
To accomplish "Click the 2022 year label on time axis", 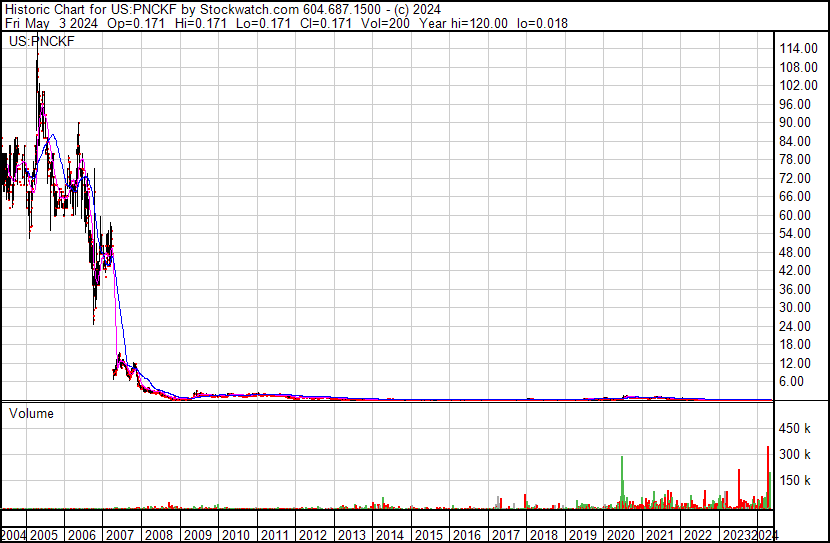I will click(698, 535).
